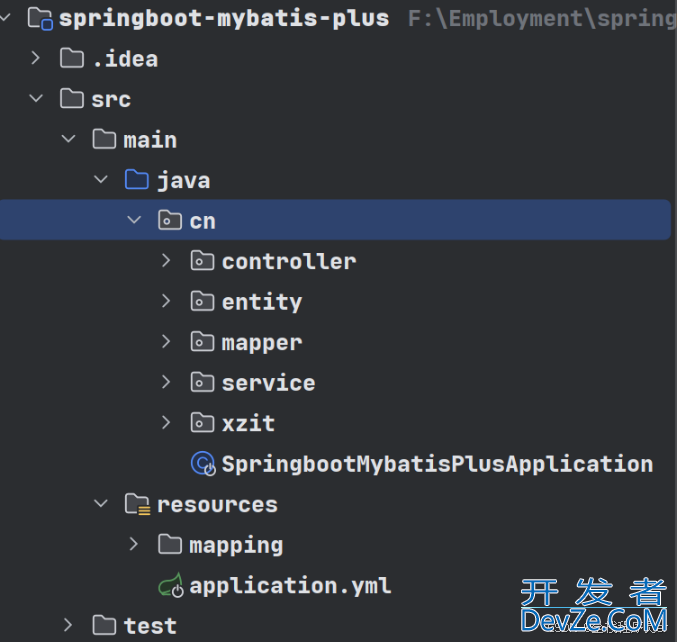Expand the .idea folder
Image resolution: width=677 pixels, height=642 pixels.
pyautogui.click(x=36, y=58)
